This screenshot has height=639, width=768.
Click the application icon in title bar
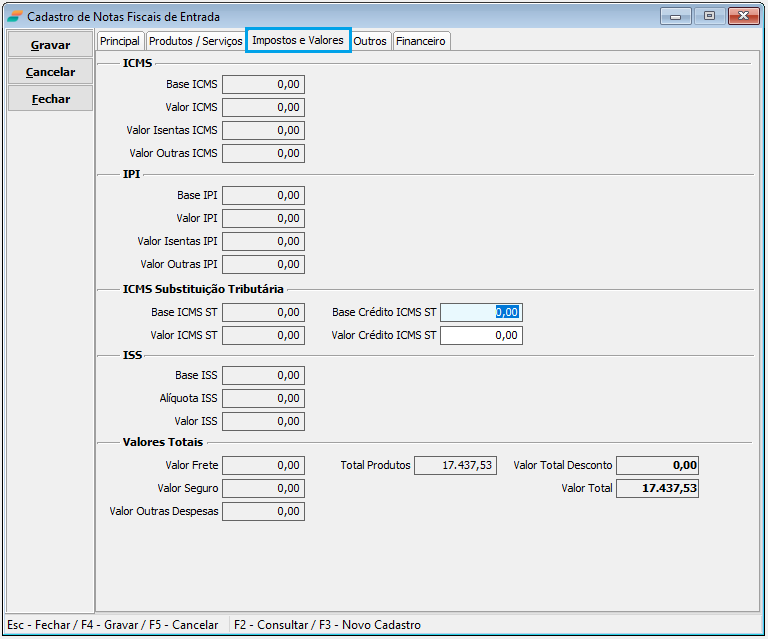click(x=14, y=17)
